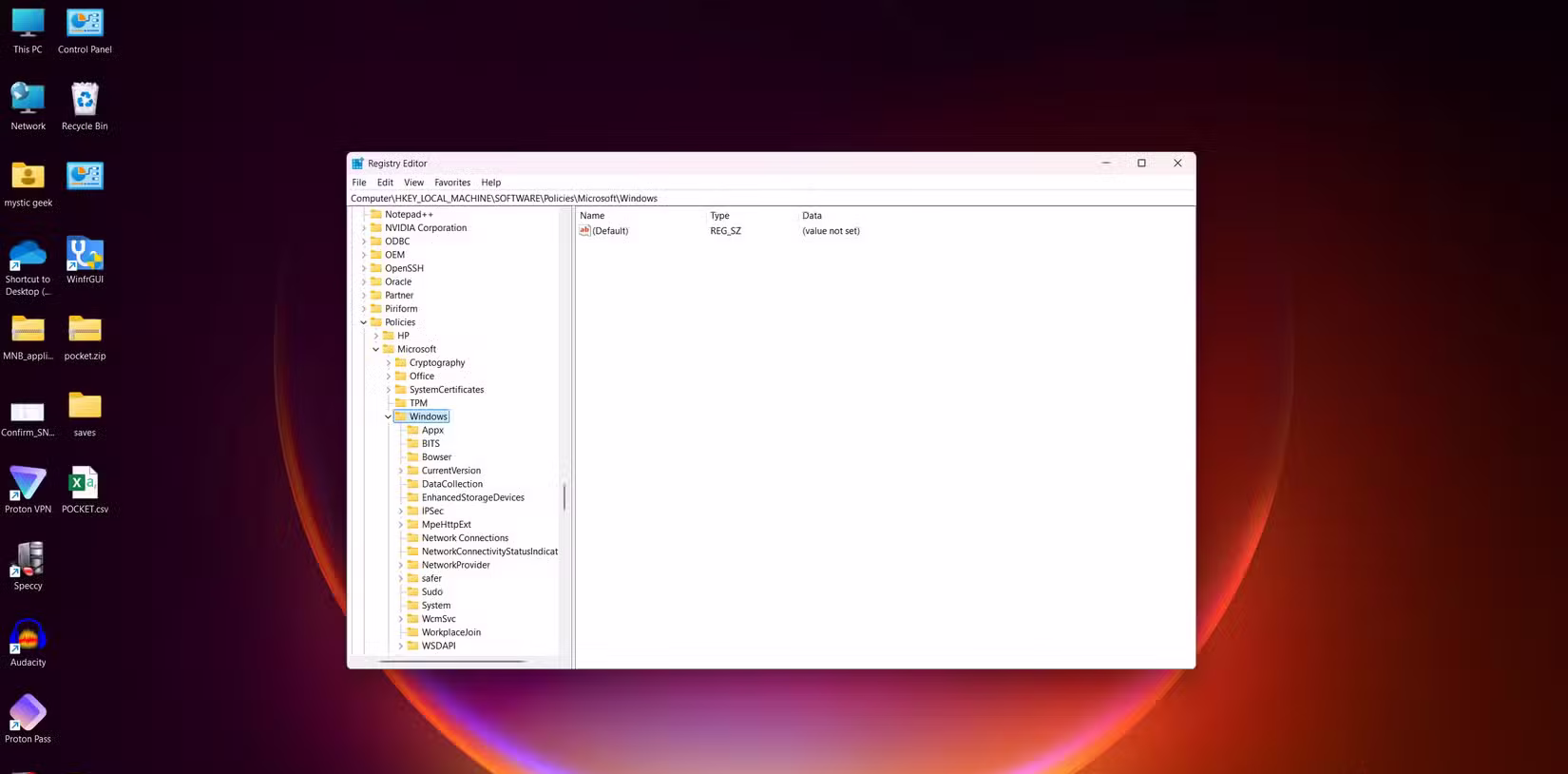The width and height of the screenshot is (1568, 774).
Task: Click the REG_SZ type cell
Action: click(725, 231)
